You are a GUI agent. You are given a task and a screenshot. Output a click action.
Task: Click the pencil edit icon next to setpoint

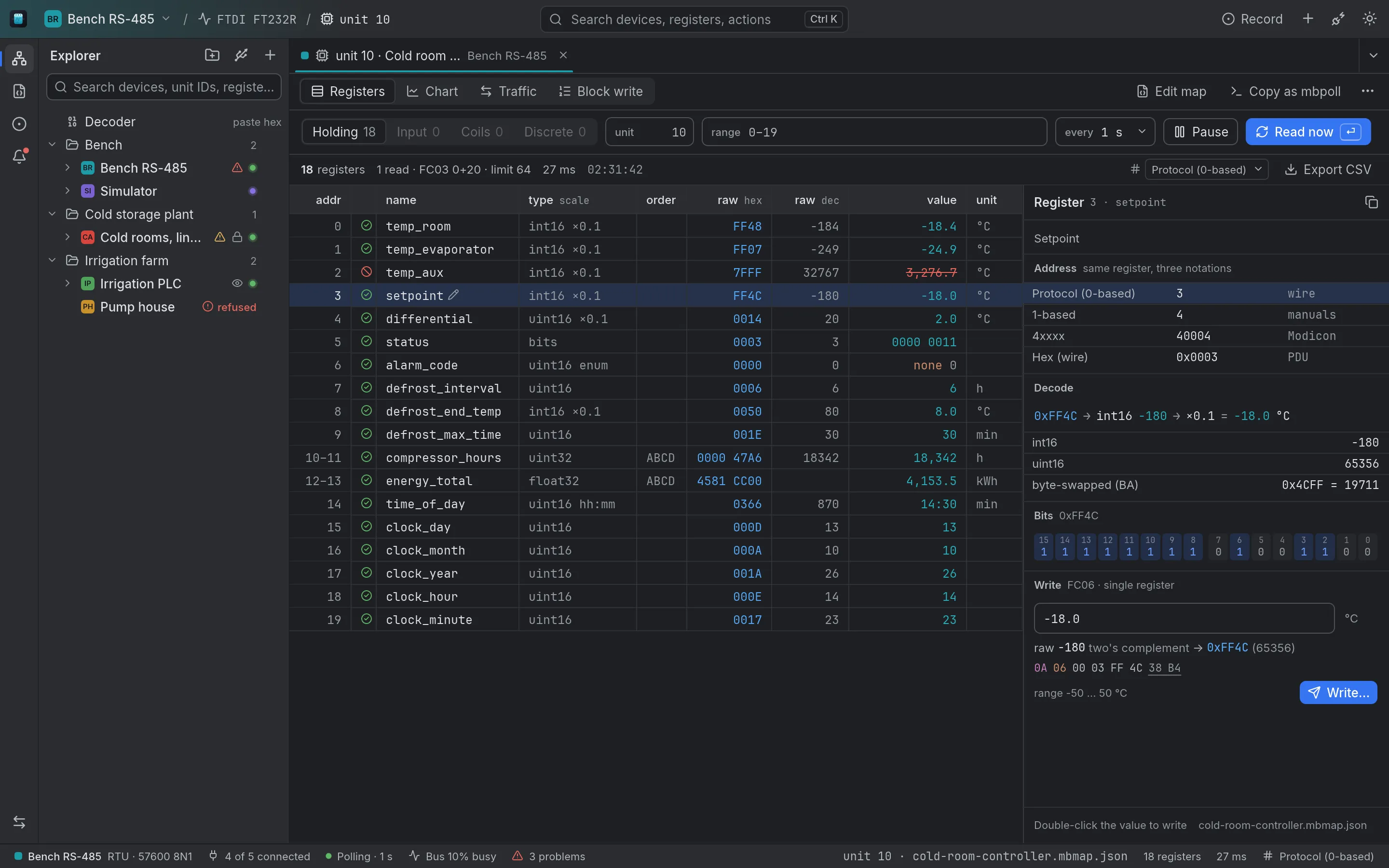[x=453, y=295]
